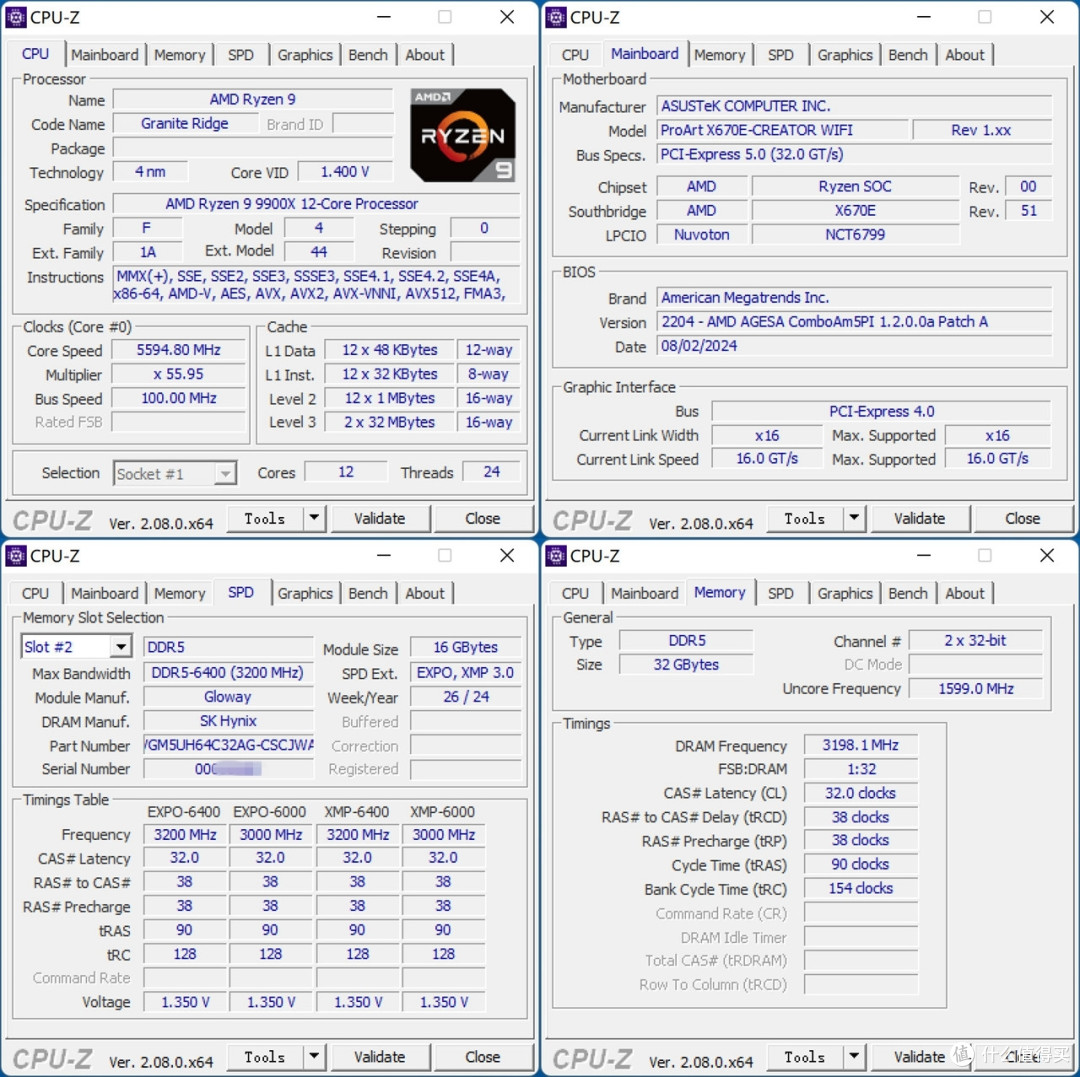The height and width of the screenshot is (1077, 1080).
Task: Select the Part Number field in SPD tab
Action: [x=228, y=745]
